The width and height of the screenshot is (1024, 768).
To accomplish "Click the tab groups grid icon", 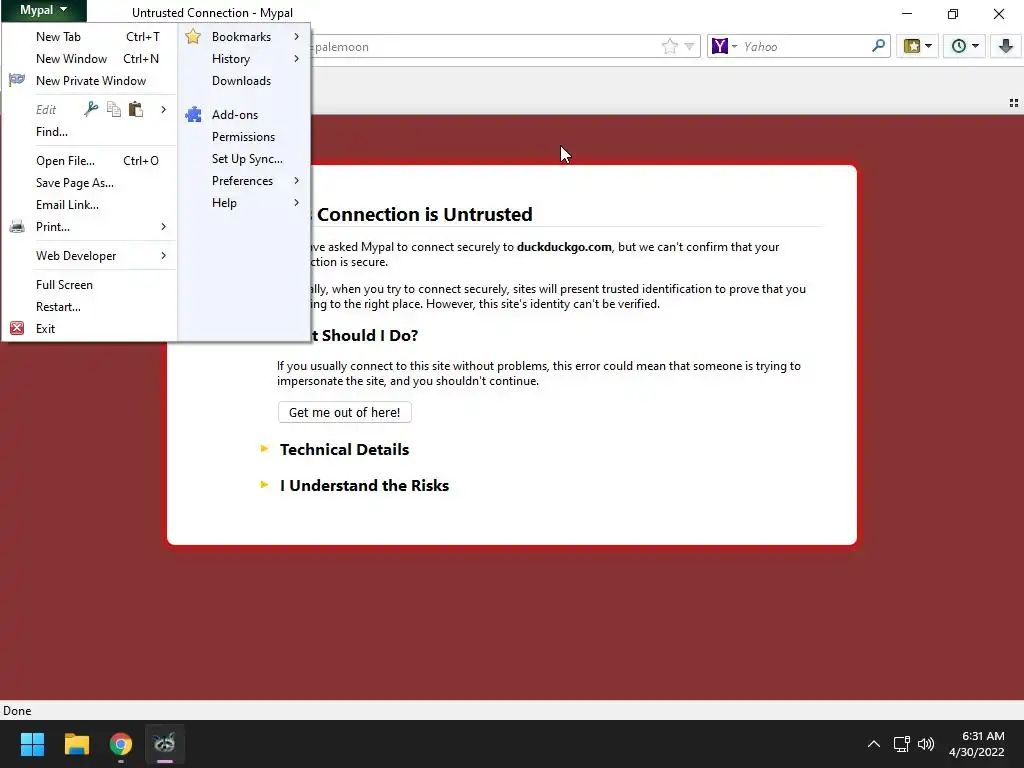I will click(x=1014, y=103).
